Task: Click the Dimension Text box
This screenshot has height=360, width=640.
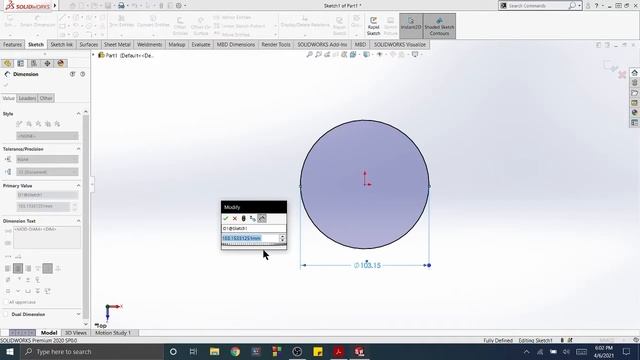Action: pyautogui.click(x=47, y=237)
